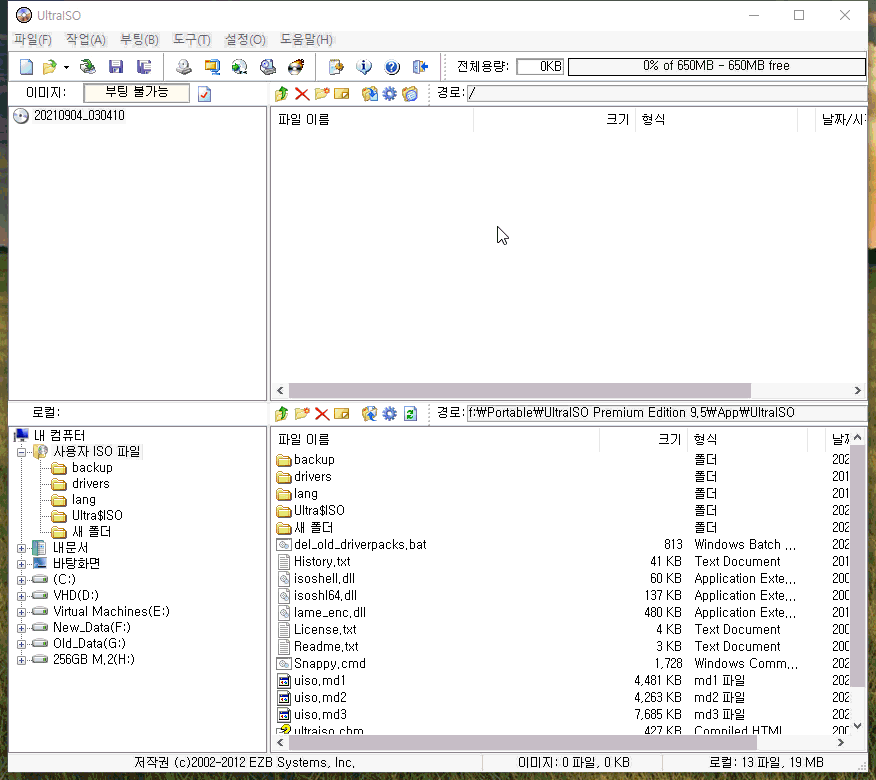The width and height of the screenshot is (876, 780).
Task: Click the Mount to Virtual Drive icon
Action: (268, 67)
